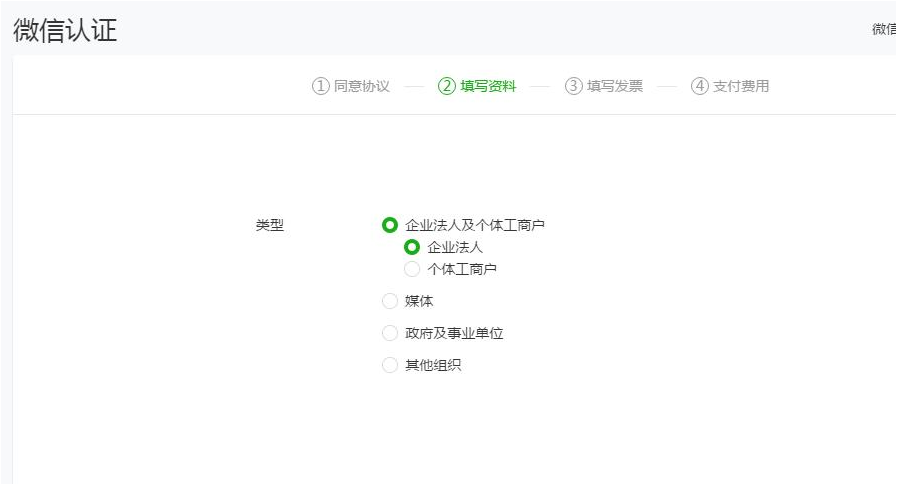Choose the 政府及事业单位 radio button

(390, 333)
